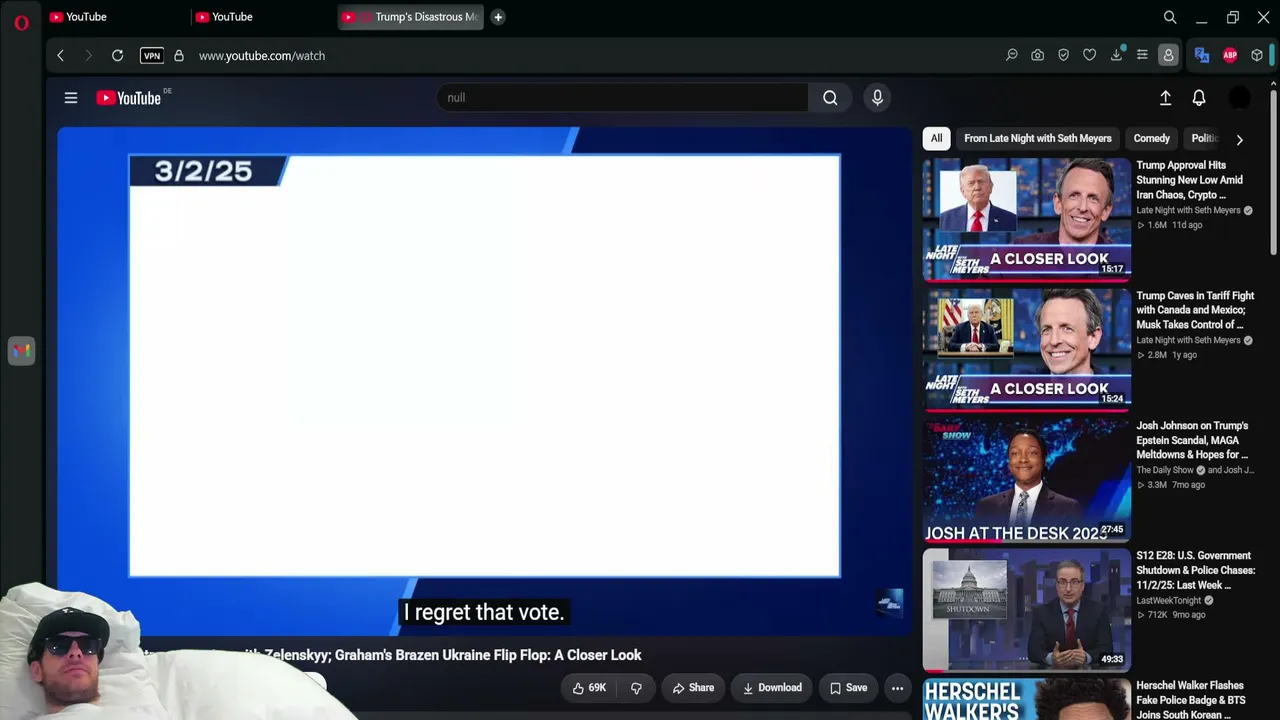1280x720 pixels.
Task: Open the browser downloads icon
Action: coord(1116,56)
